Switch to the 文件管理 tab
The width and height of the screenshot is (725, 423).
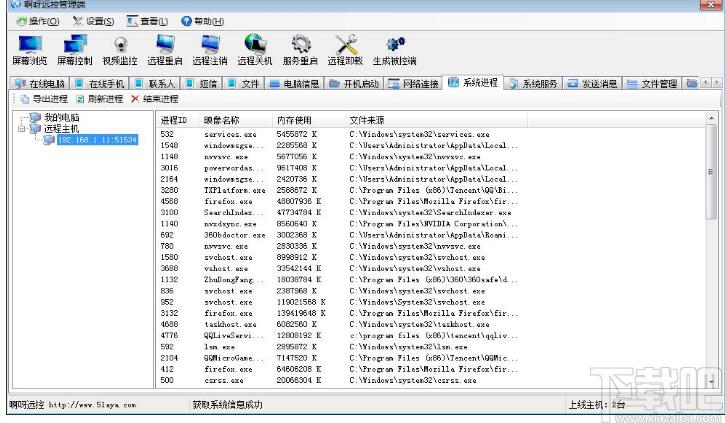652,84
